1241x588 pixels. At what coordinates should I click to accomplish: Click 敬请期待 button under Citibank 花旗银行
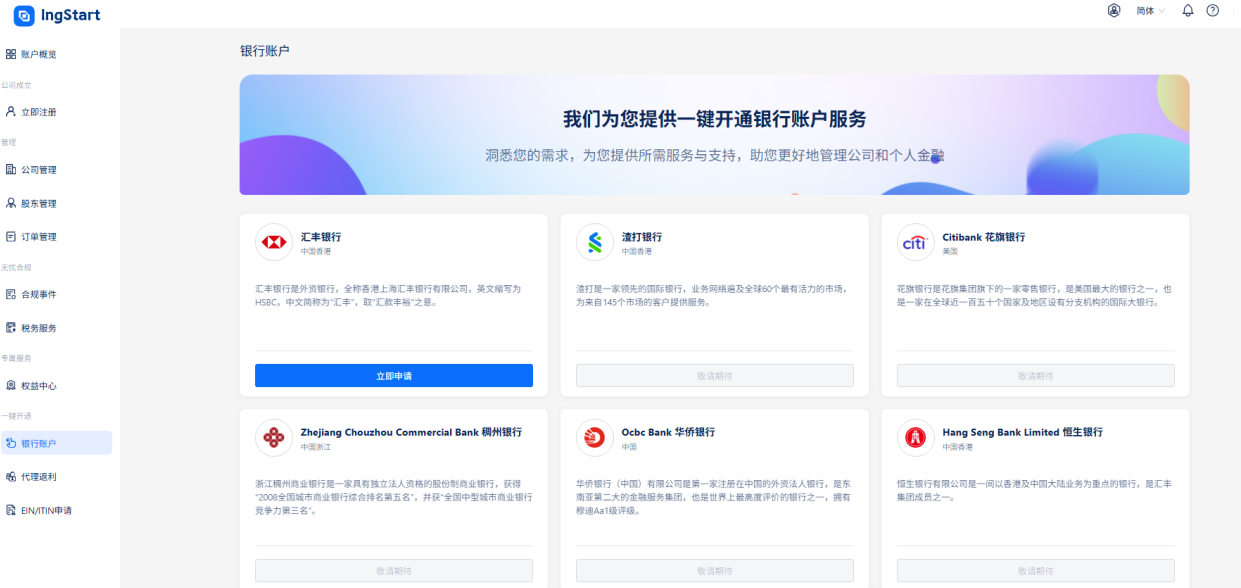point(1035,376)
